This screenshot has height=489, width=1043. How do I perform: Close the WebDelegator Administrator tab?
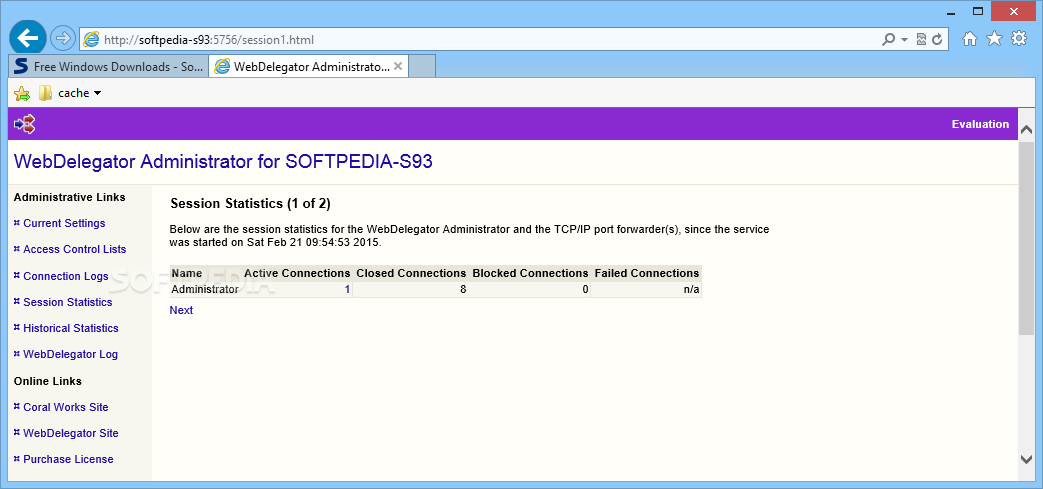coord(398,67)
